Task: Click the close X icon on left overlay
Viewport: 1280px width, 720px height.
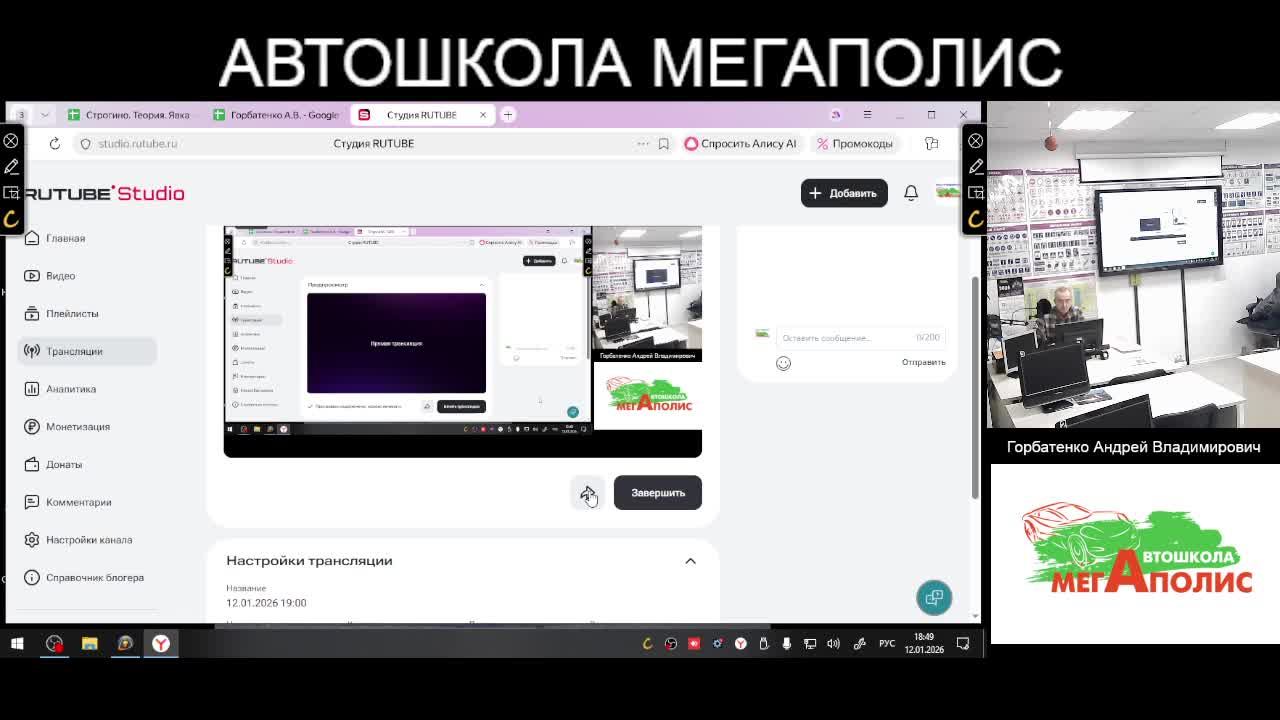Action: pyautogui.click(x=11, y=141)
